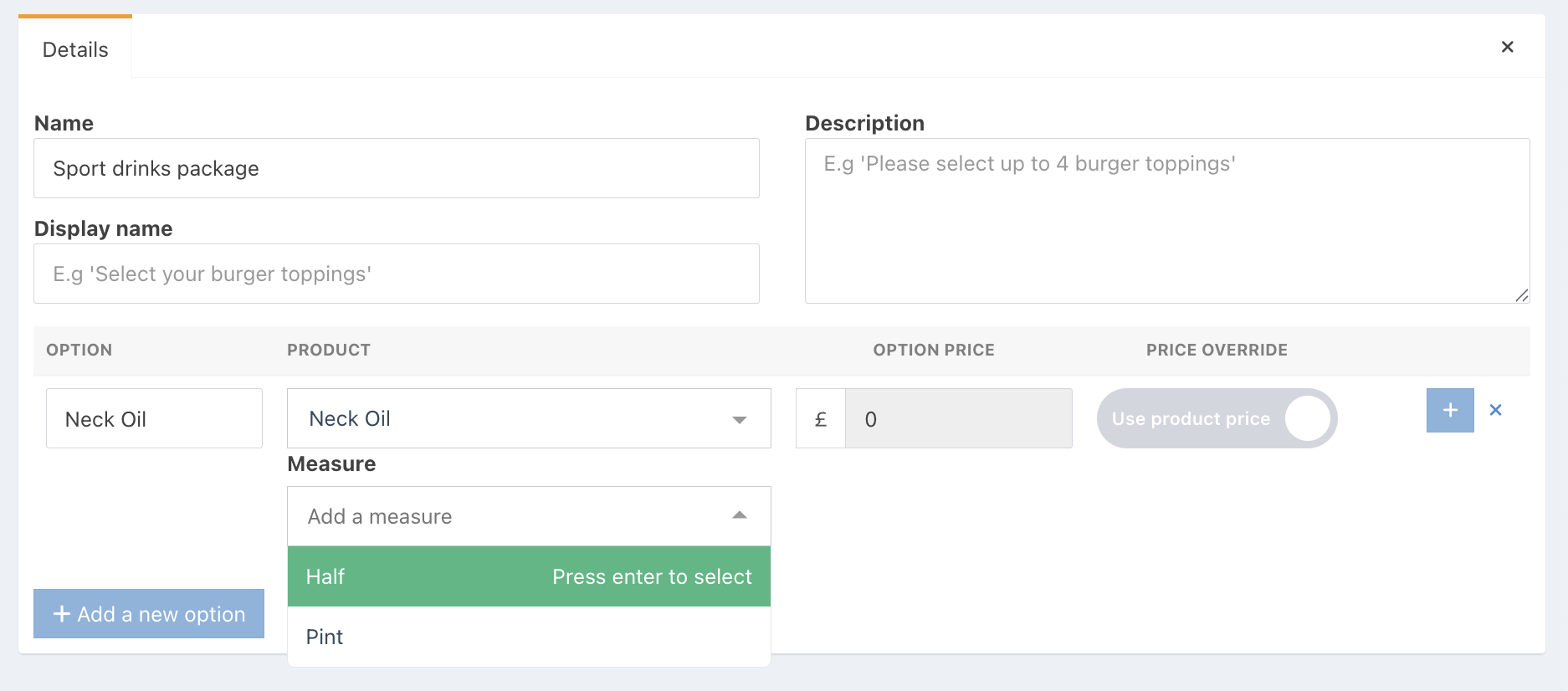Screen dimensions: 1568x691
Task: Click the pound currency symbol prefix
Action: (821, 418)
